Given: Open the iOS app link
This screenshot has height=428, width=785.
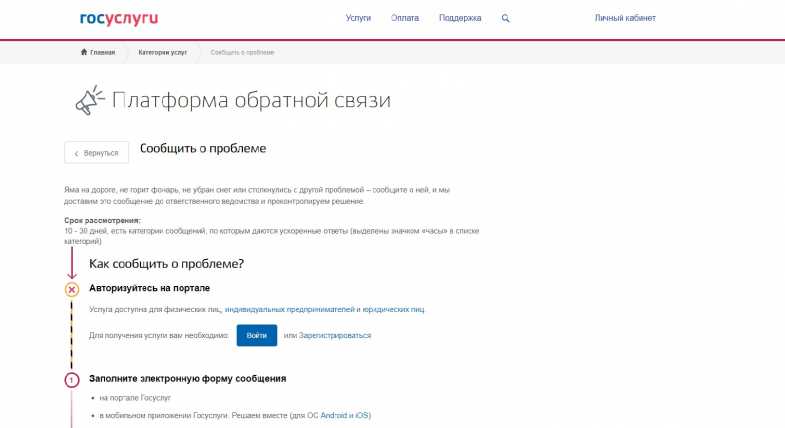Looking at the screenshot, I should pos(362,415).
